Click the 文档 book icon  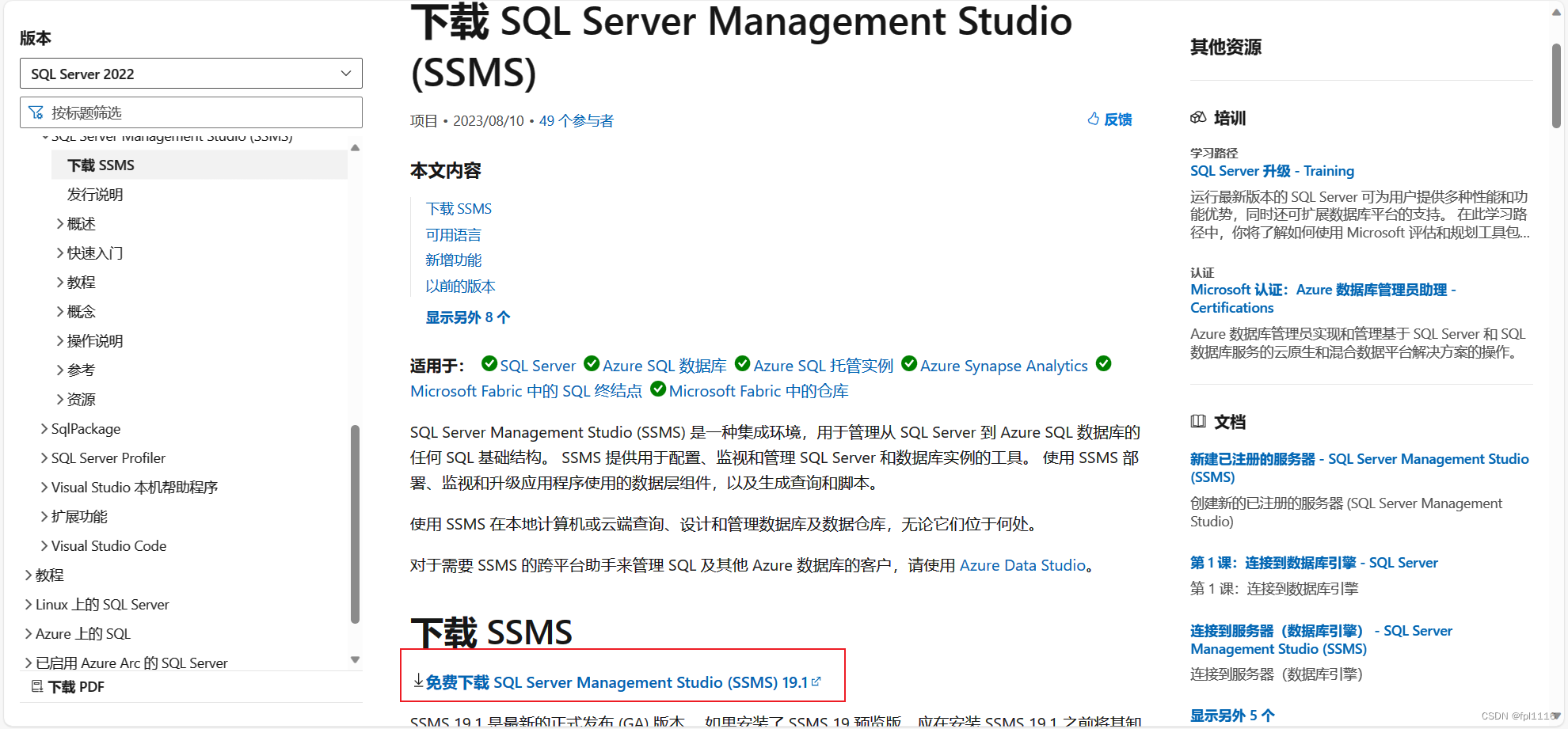pos(1198,421)
